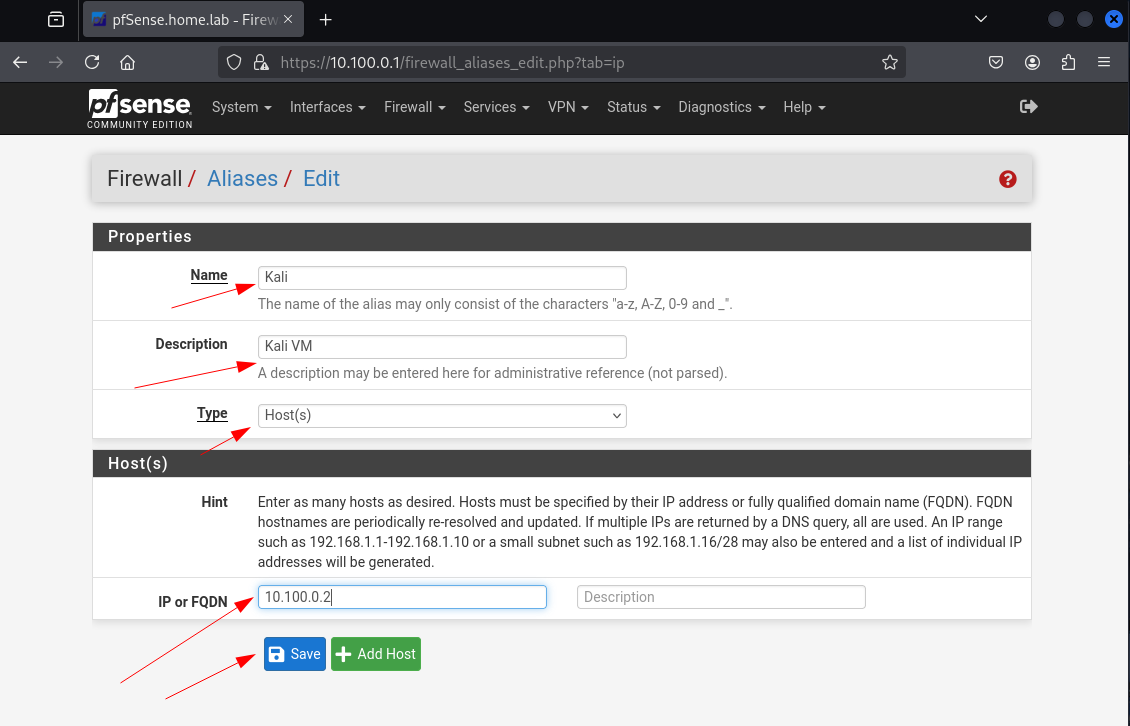Screen dimensions: 1130x726
Task: Click the browser URL address bar
Action: 562,63
